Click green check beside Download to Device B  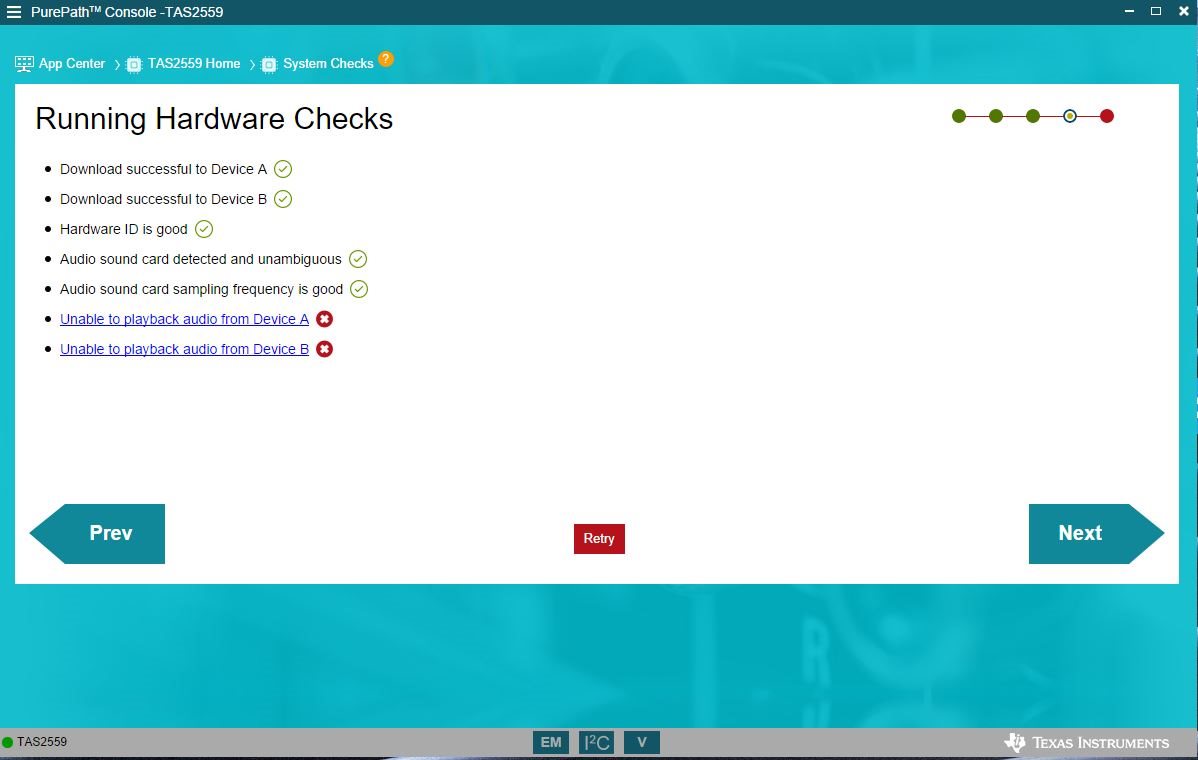pyautogui.click(x=283, y=199)
